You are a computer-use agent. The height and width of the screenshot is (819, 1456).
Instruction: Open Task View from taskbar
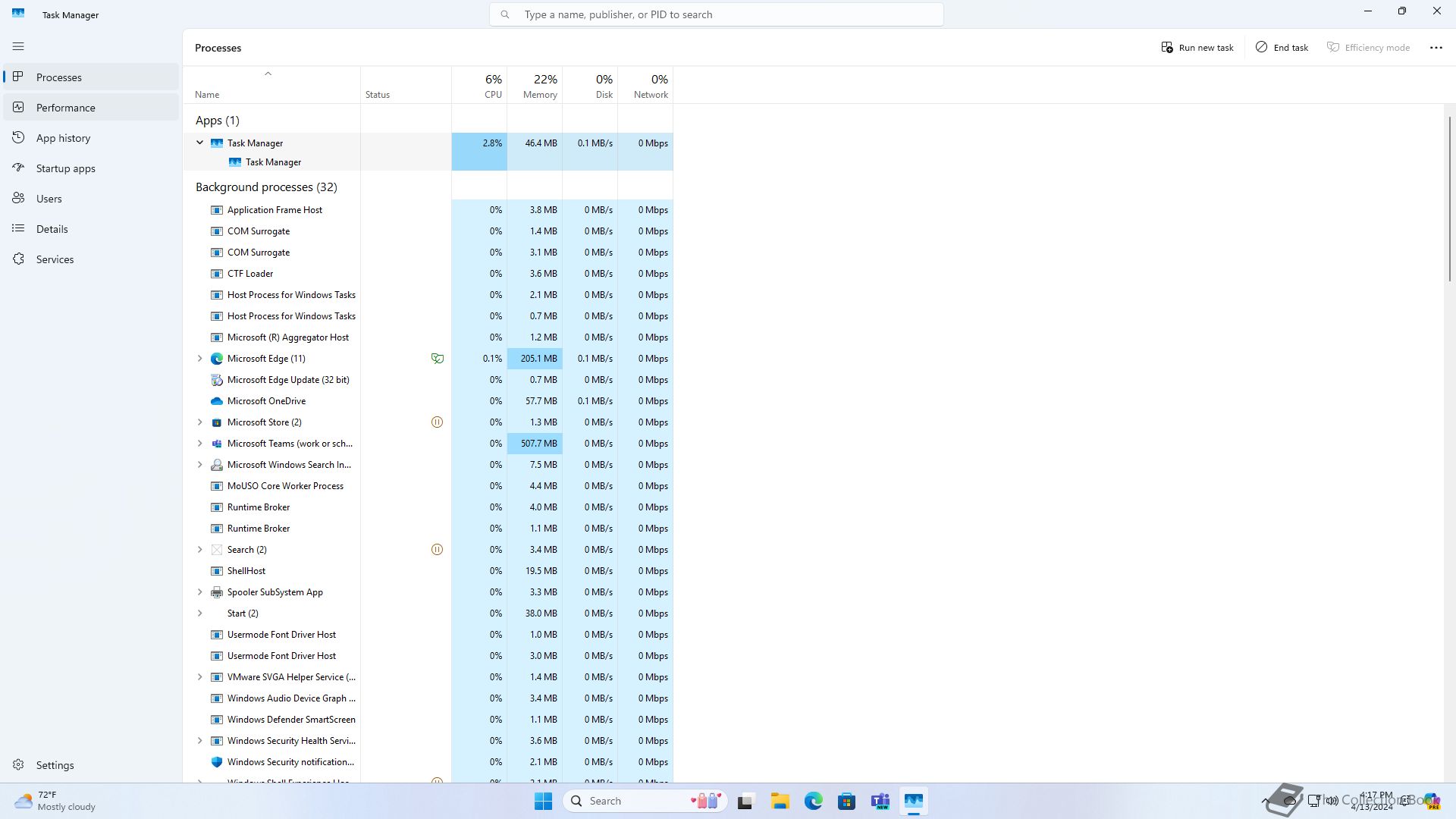pos(745,801)
